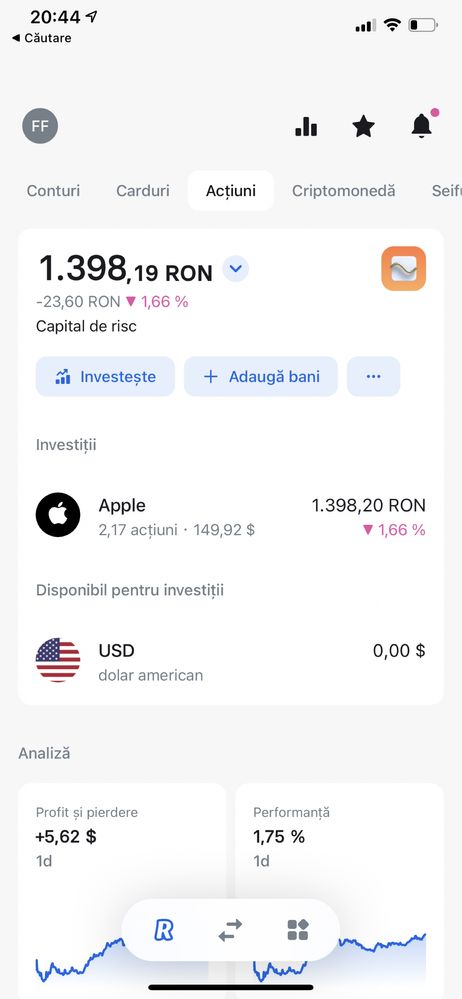Image resolution: width=462 pixels, height=999 pixels.
Task: Expand the balance currency dropdown chevron
Action: tap(236, 269)
